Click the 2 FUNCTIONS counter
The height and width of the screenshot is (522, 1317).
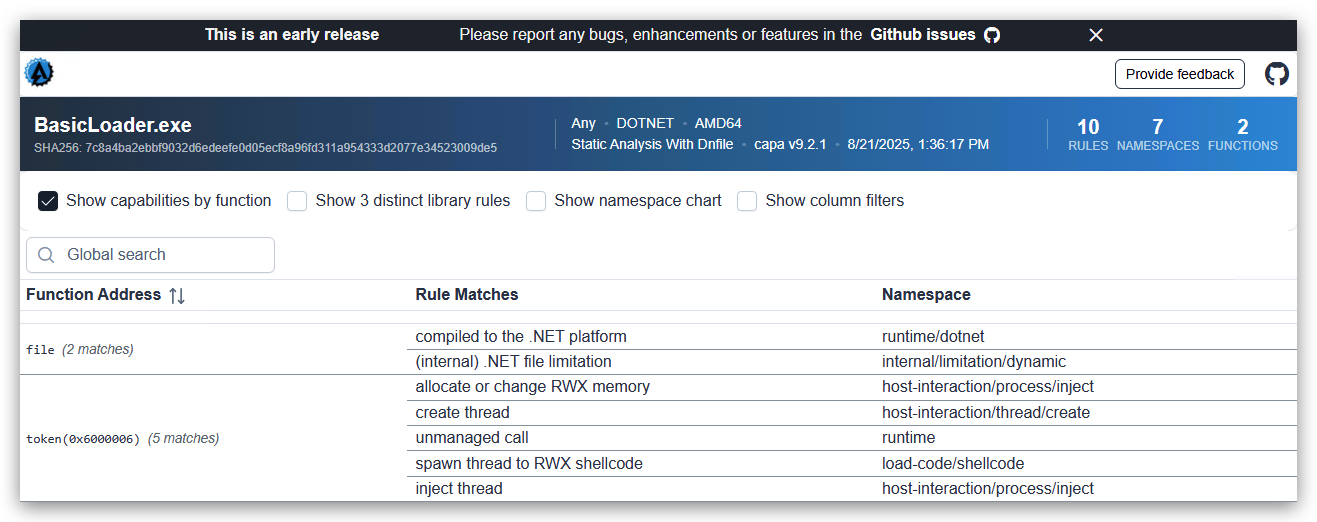click(1243, 135)
